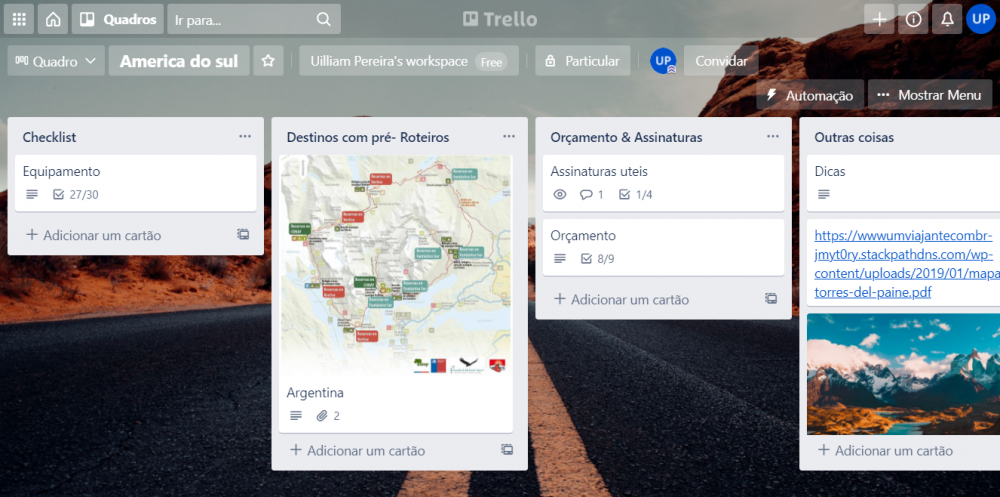Open the Quadros boards button
Viewport: 1000px width, 497px height.
click(117, 19)
